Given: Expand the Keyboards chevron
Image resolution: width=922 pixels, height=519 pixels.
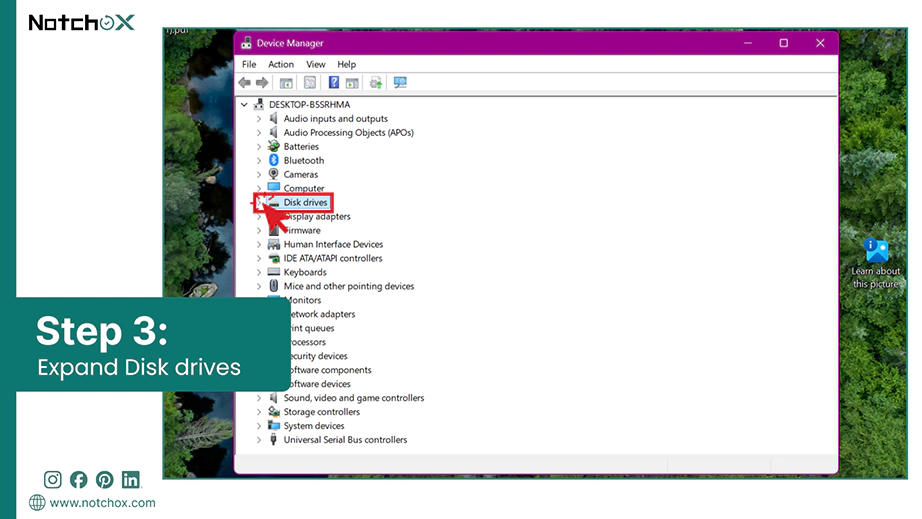Looking at the screenshot, I should click(x=259, y=272).
